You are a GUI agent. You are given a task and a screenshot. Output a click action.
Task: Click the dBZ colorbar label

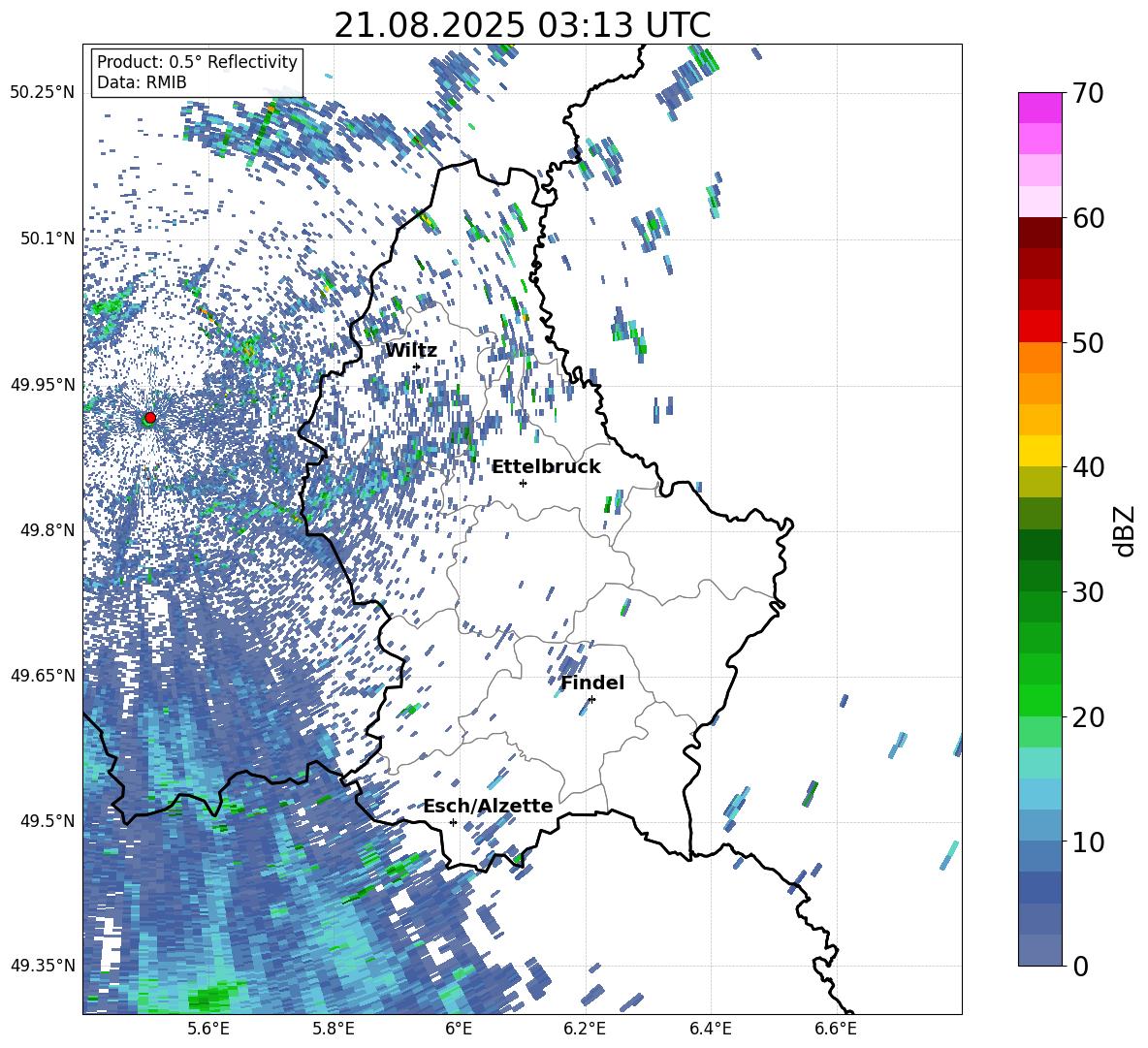[x=1126, y=530]
